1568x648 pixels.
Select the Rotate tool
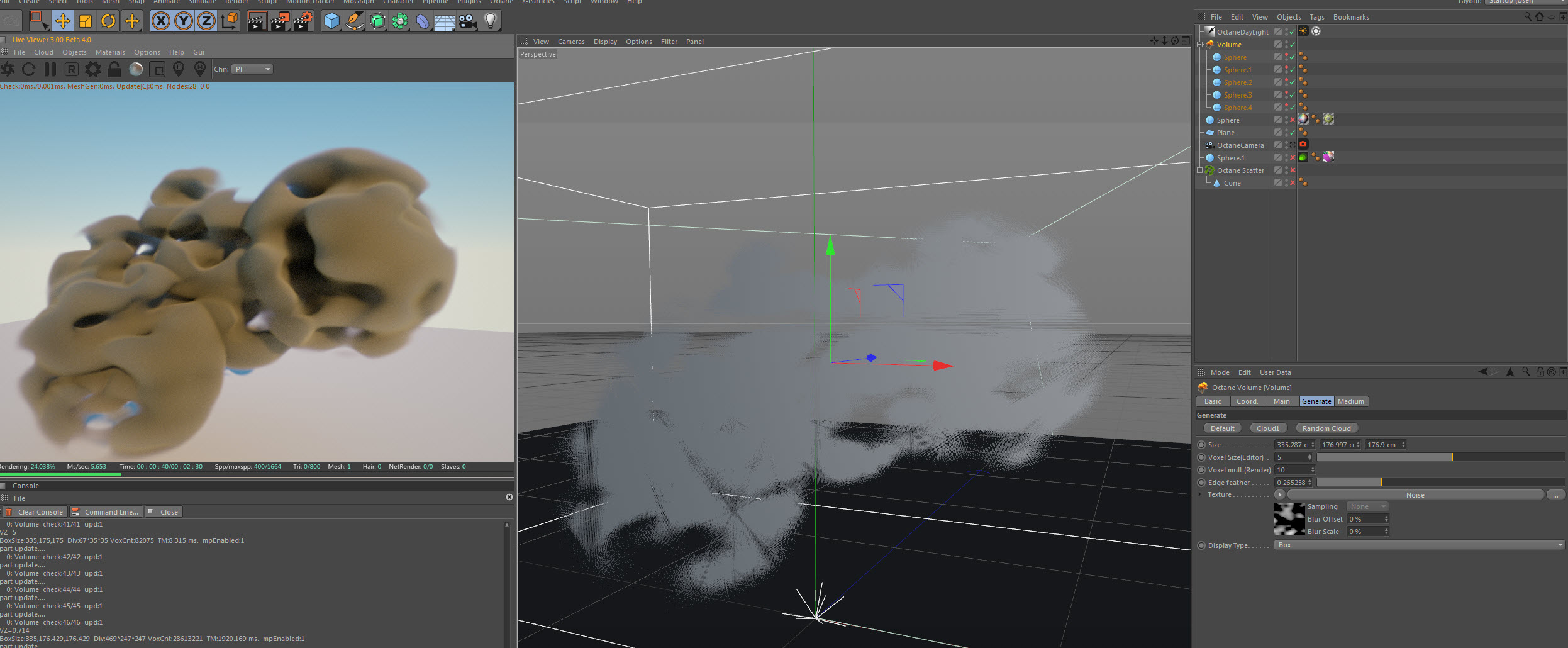108,21
